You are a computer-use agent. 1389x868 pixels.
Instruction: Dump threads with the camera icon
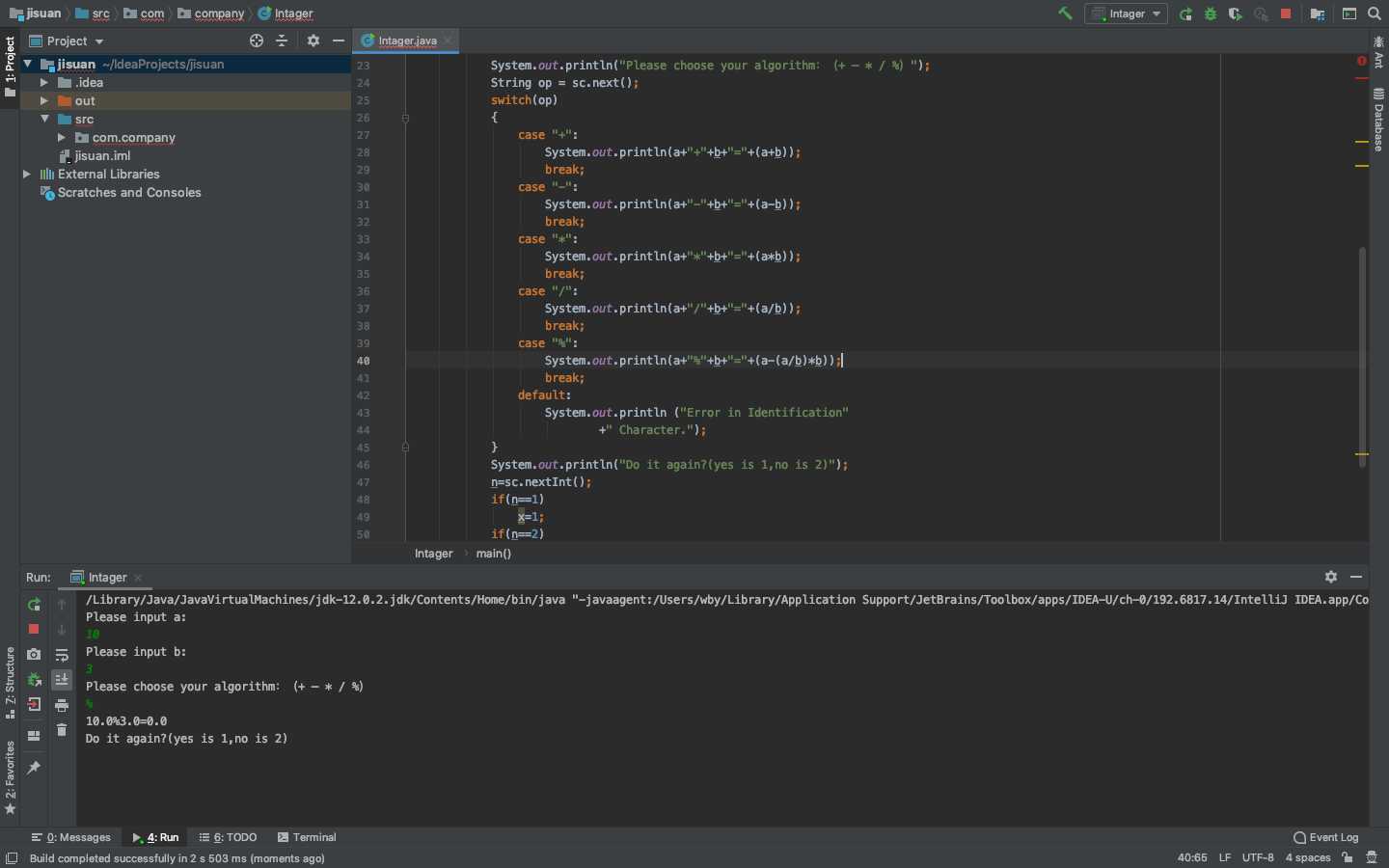click(x=34, y=654)
